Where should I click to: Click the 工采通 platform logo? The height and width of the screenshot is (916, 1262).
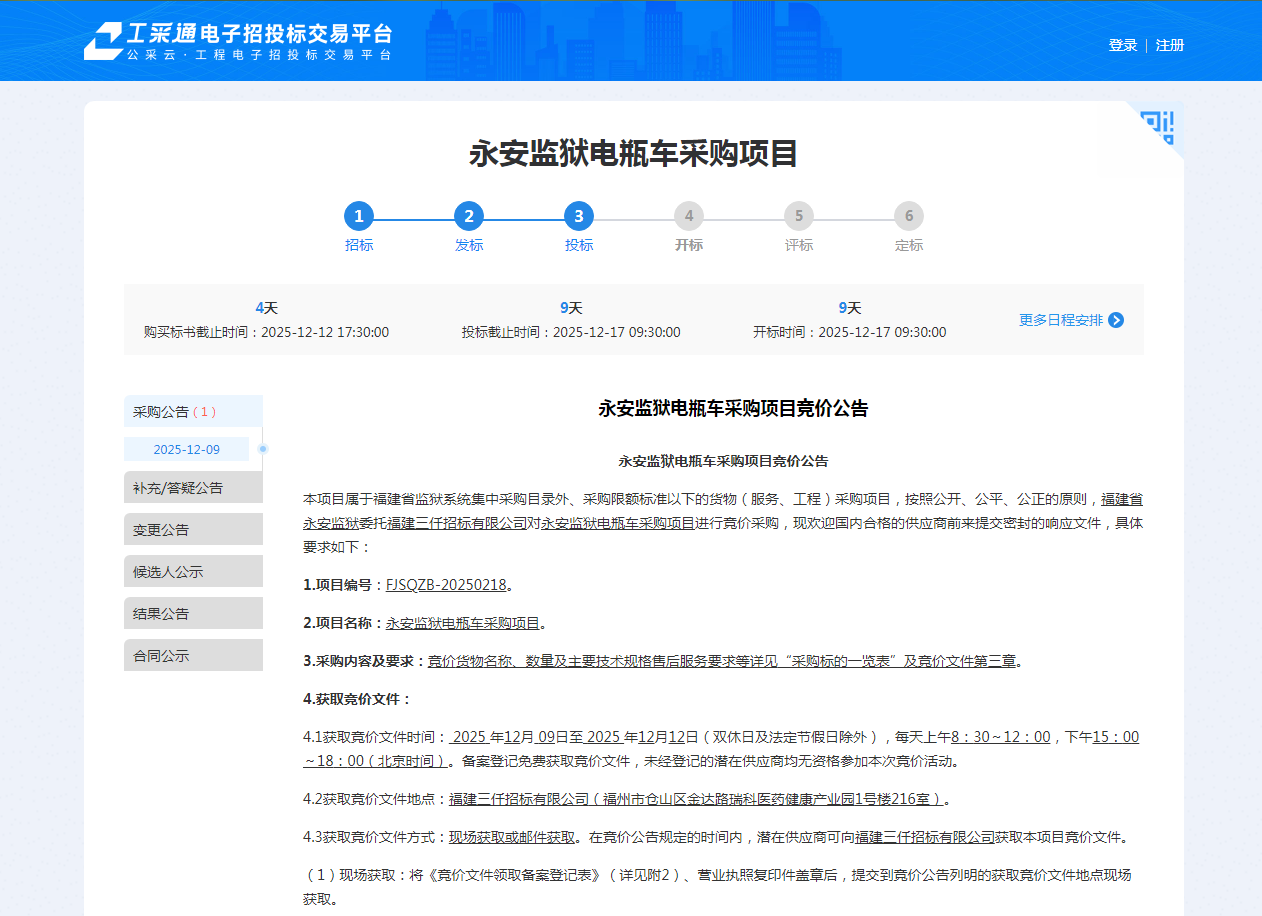point(237,41)
